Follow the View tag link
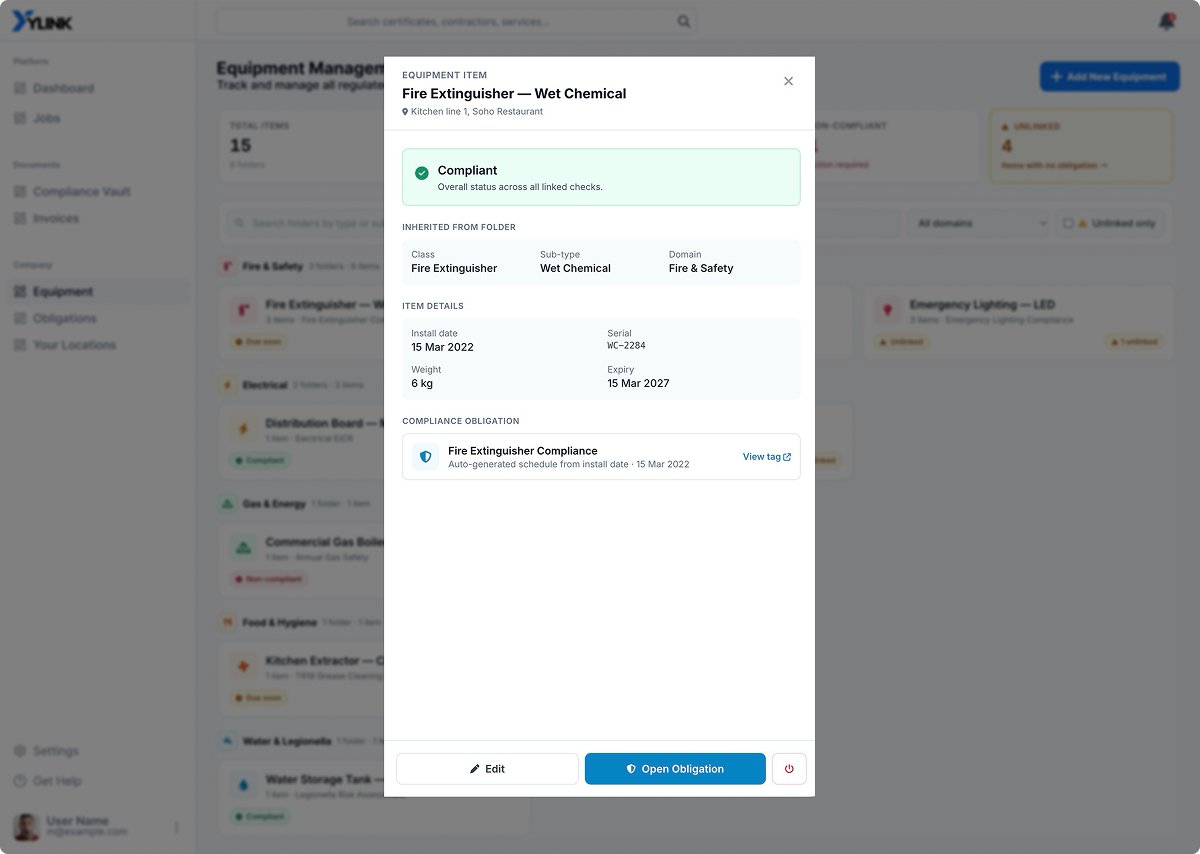This screenshot has width=1200, height=854. (766, 457)
